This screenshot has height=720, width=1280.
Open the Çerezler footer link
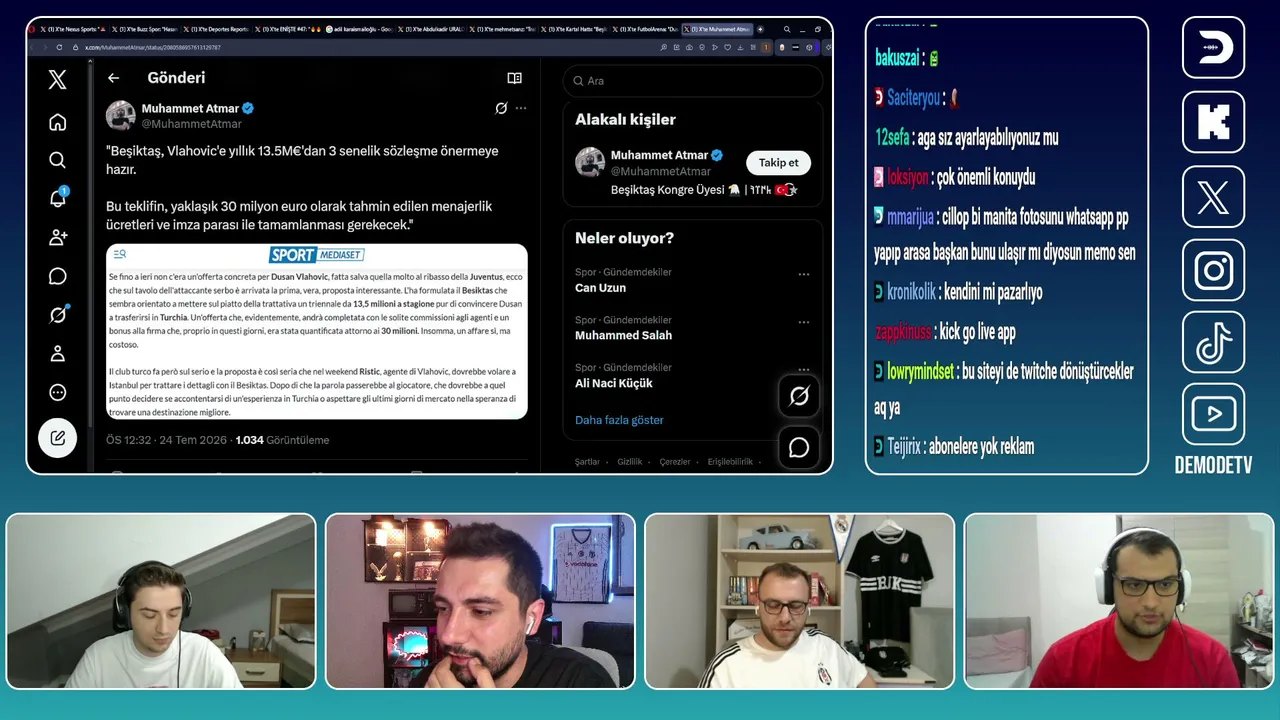point(675,462)
